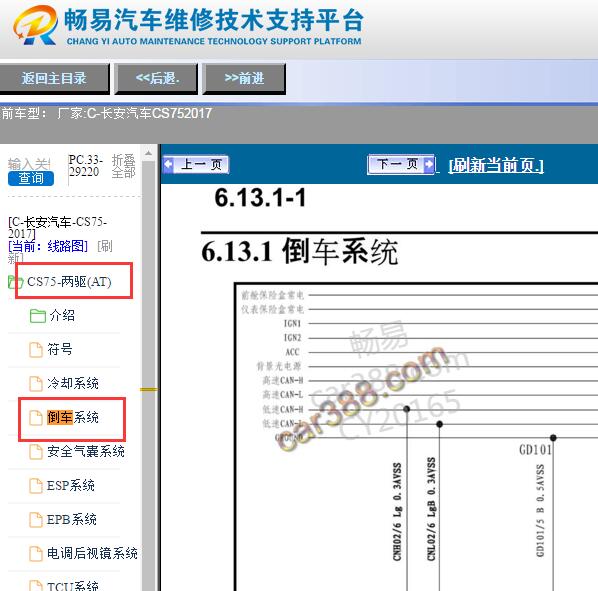Select TCU系统 in the tree
598x591 pixels.
[72, 586]
